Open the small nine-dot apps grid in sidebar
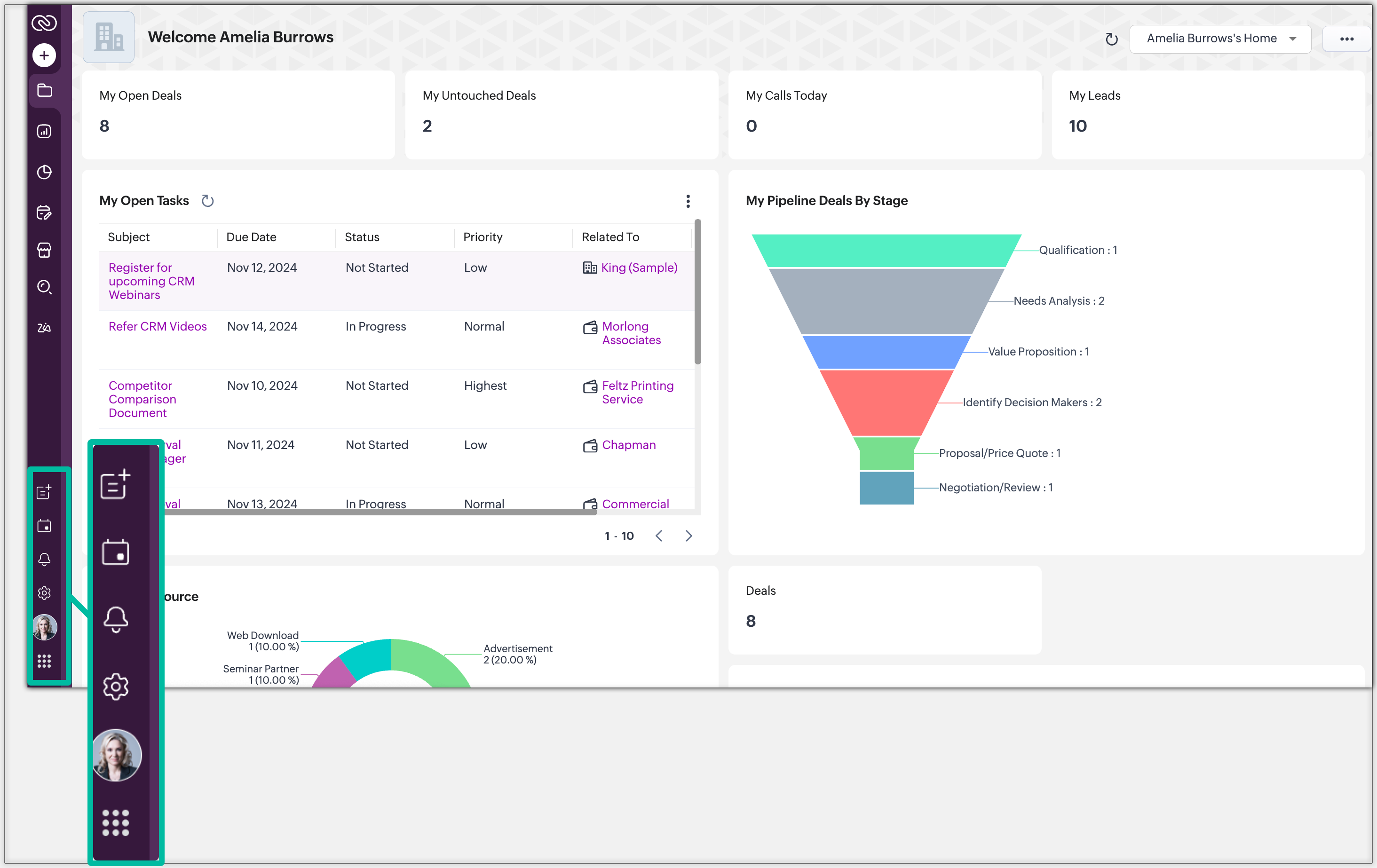 coord(45,661)
